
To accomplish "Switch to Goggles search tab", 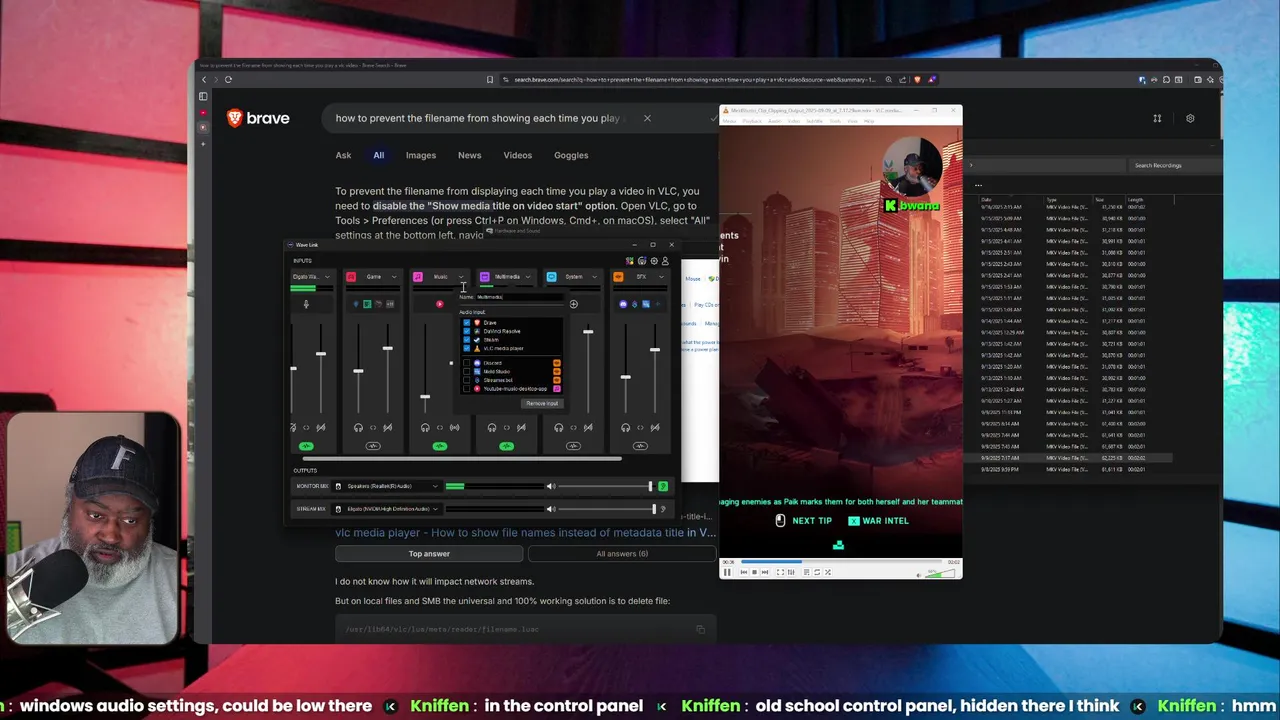I will [571, 155].
